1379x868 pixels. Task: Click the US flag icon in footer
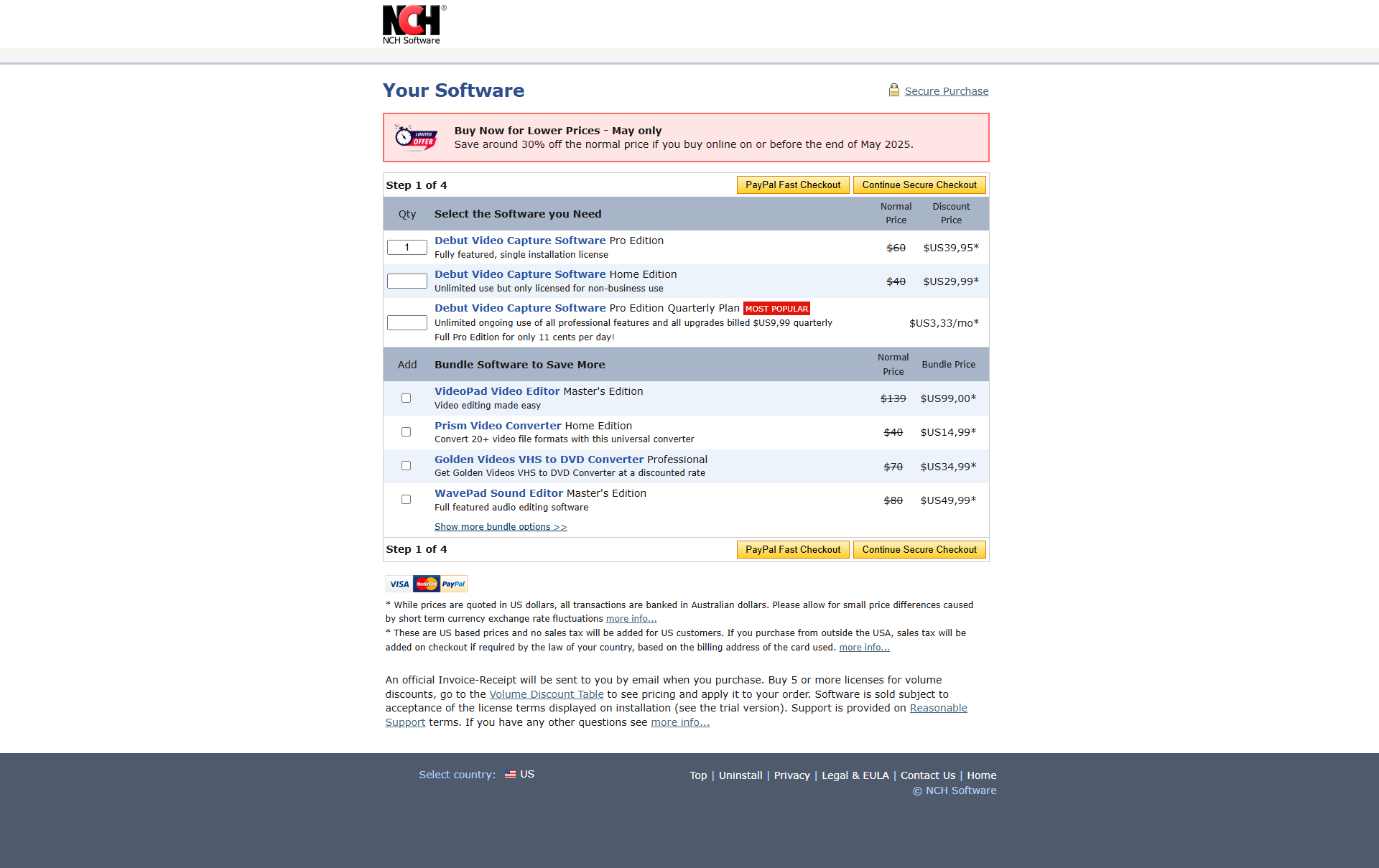pyautogui.click(x=510, y=775)
